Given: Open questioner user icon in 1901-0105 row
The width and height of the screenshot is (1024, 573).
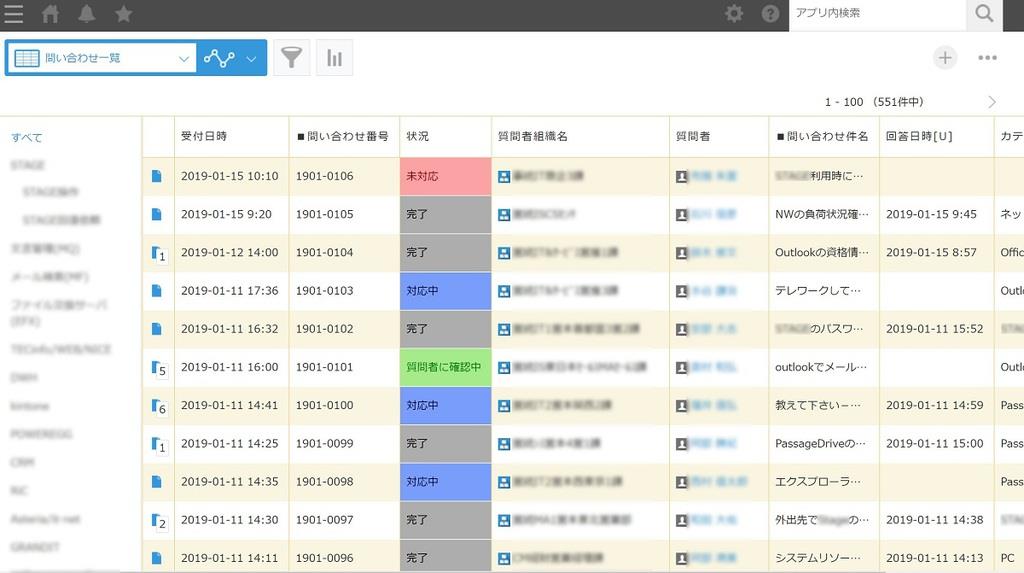Looking at the screenshot, I should [682, 215].
